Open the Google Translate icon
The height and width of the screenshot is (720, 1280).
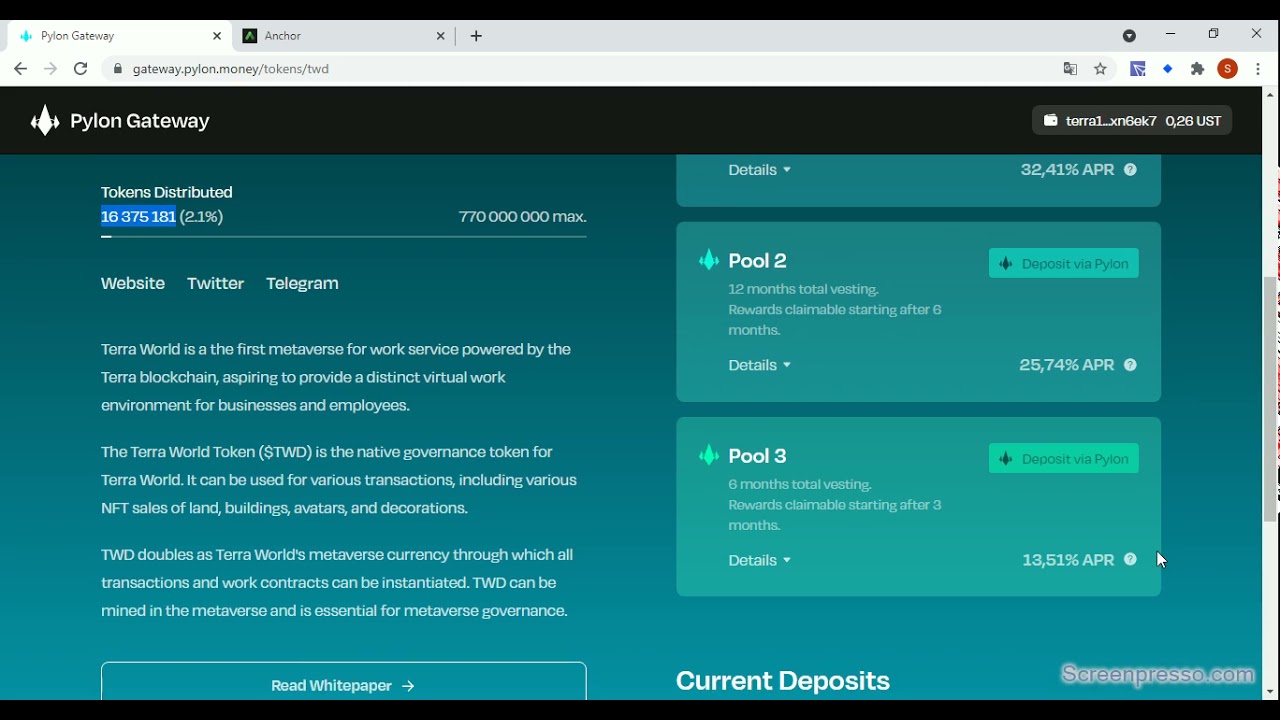1070,69
